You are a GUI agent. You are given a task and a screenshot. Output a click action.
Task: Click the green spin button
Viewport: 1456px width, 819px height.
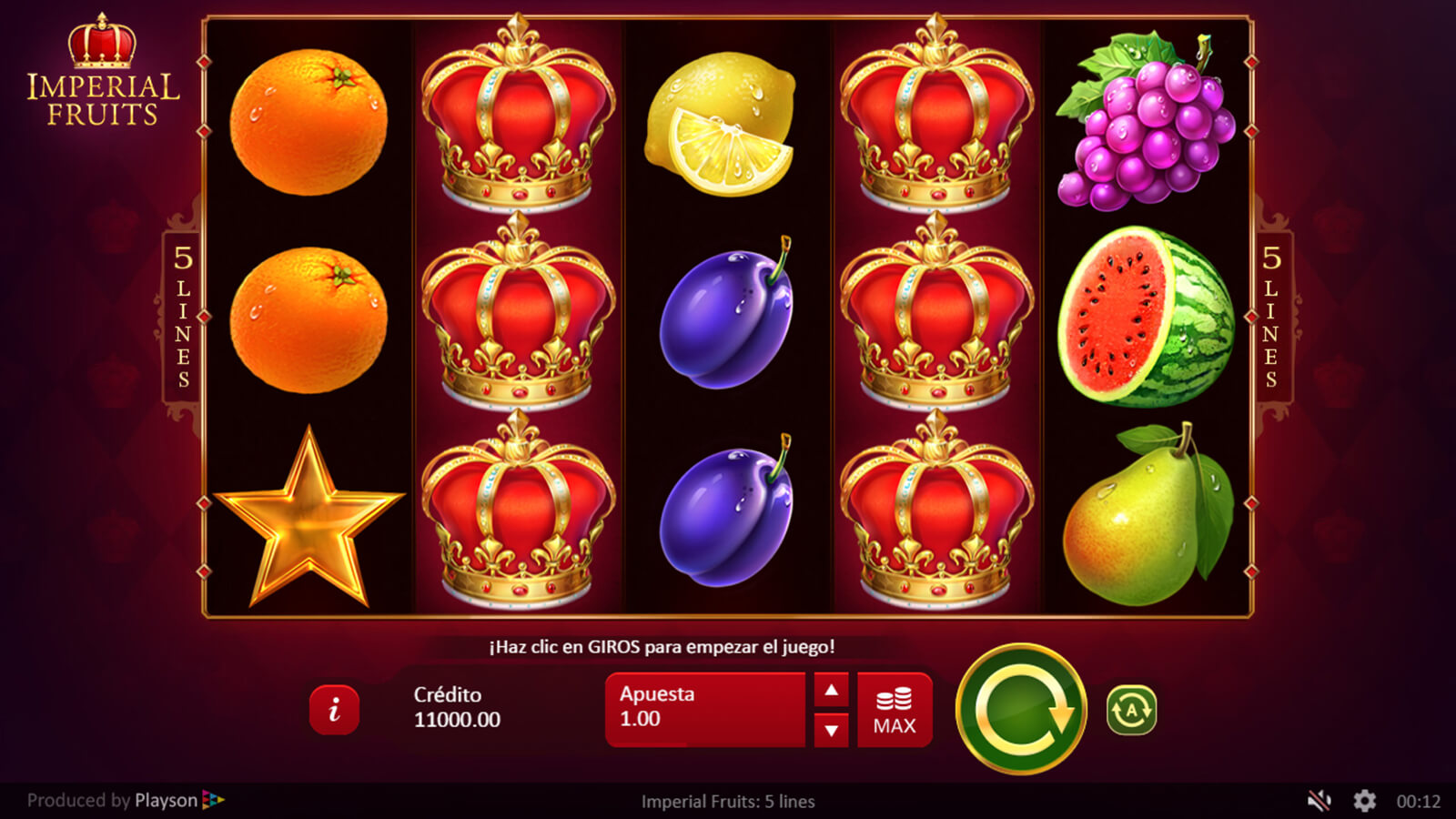tap(1021, 709)
